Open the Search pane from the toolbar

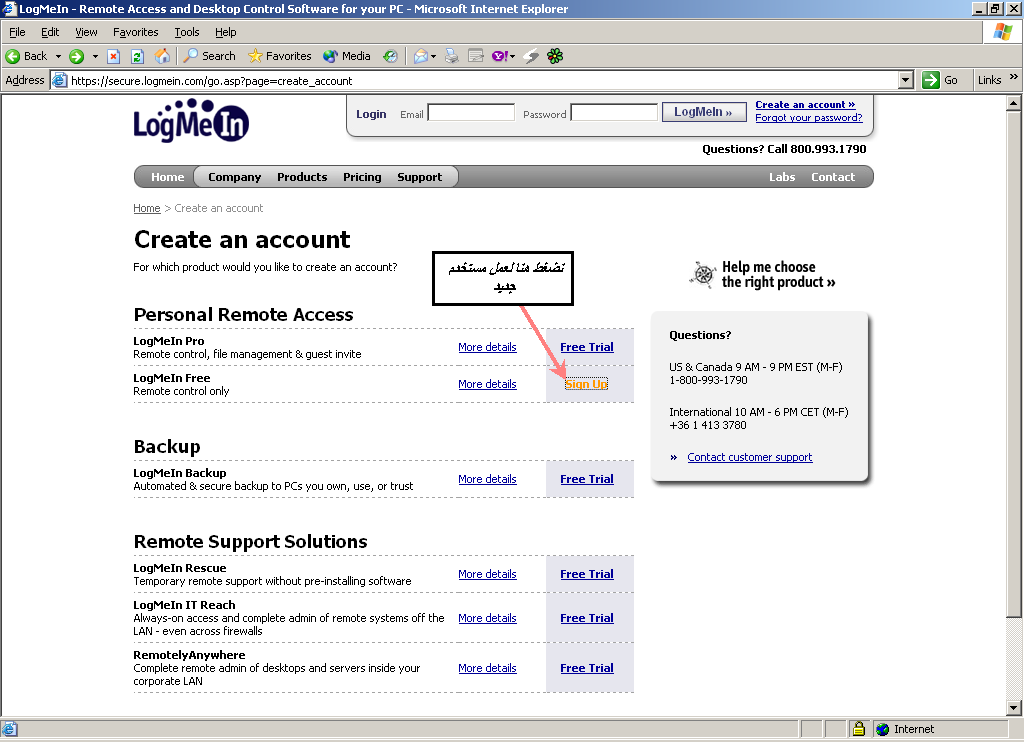(x=209, y=56)
